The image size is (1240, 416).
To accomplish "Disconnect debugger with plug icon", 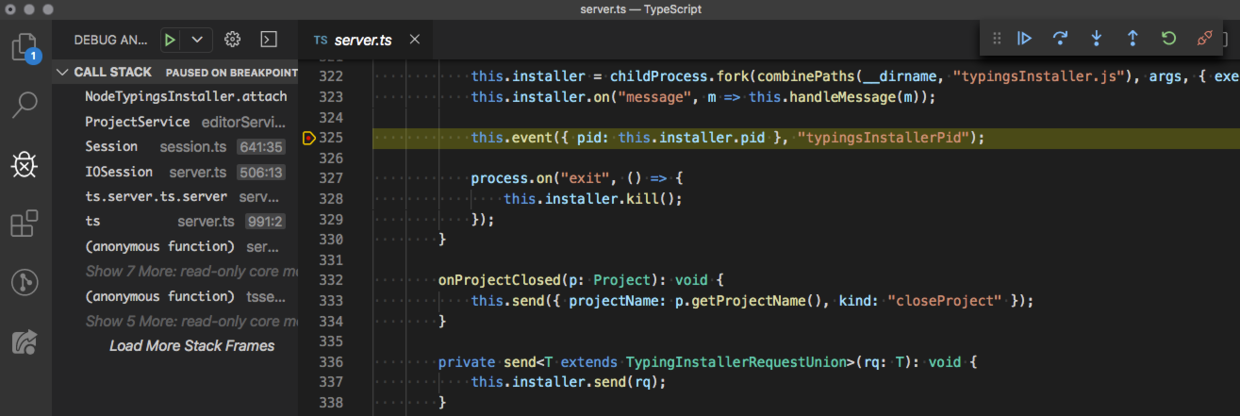I will coord(1205,39).
